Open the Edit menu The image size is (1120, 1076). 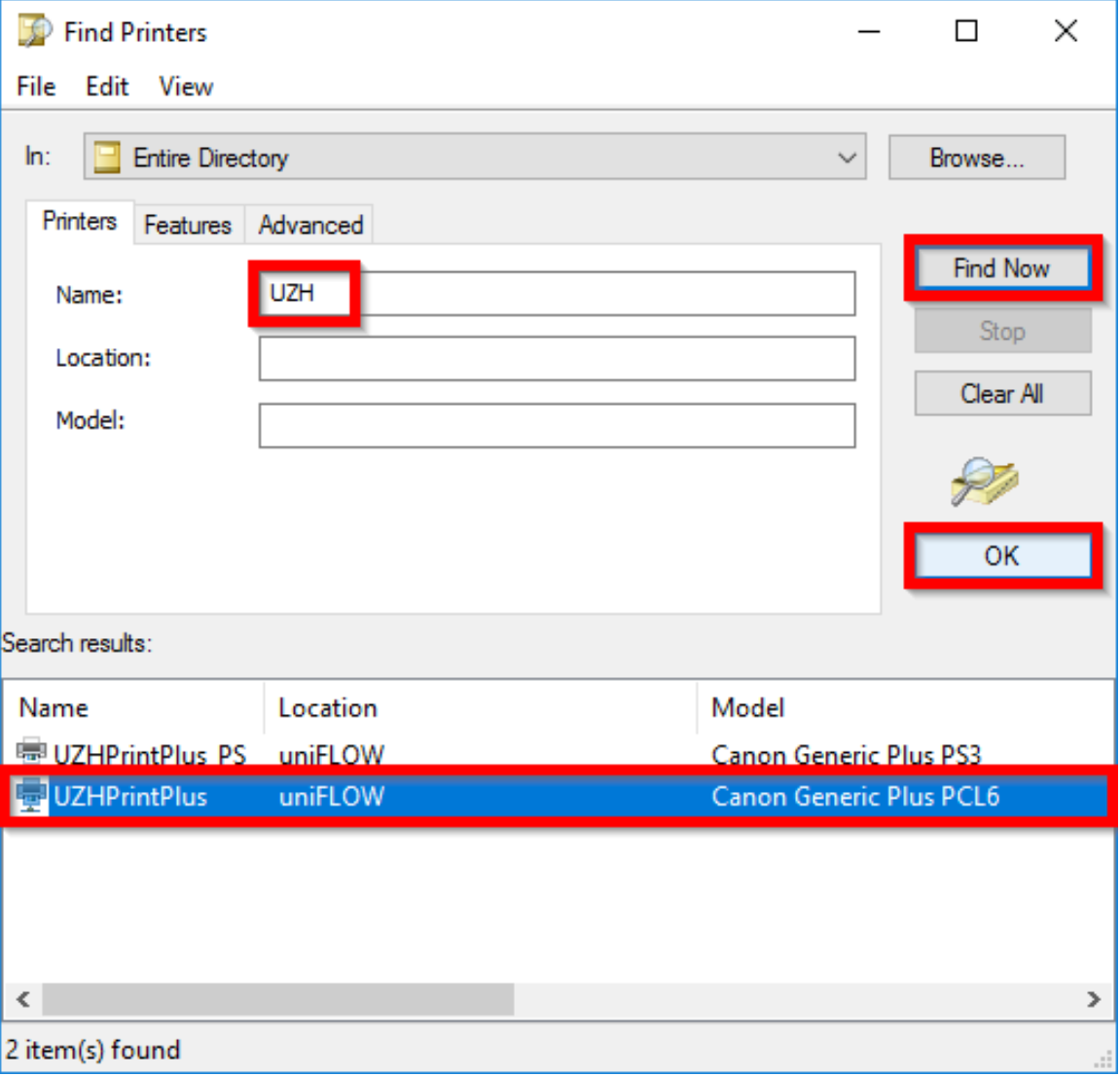[106, 87]
